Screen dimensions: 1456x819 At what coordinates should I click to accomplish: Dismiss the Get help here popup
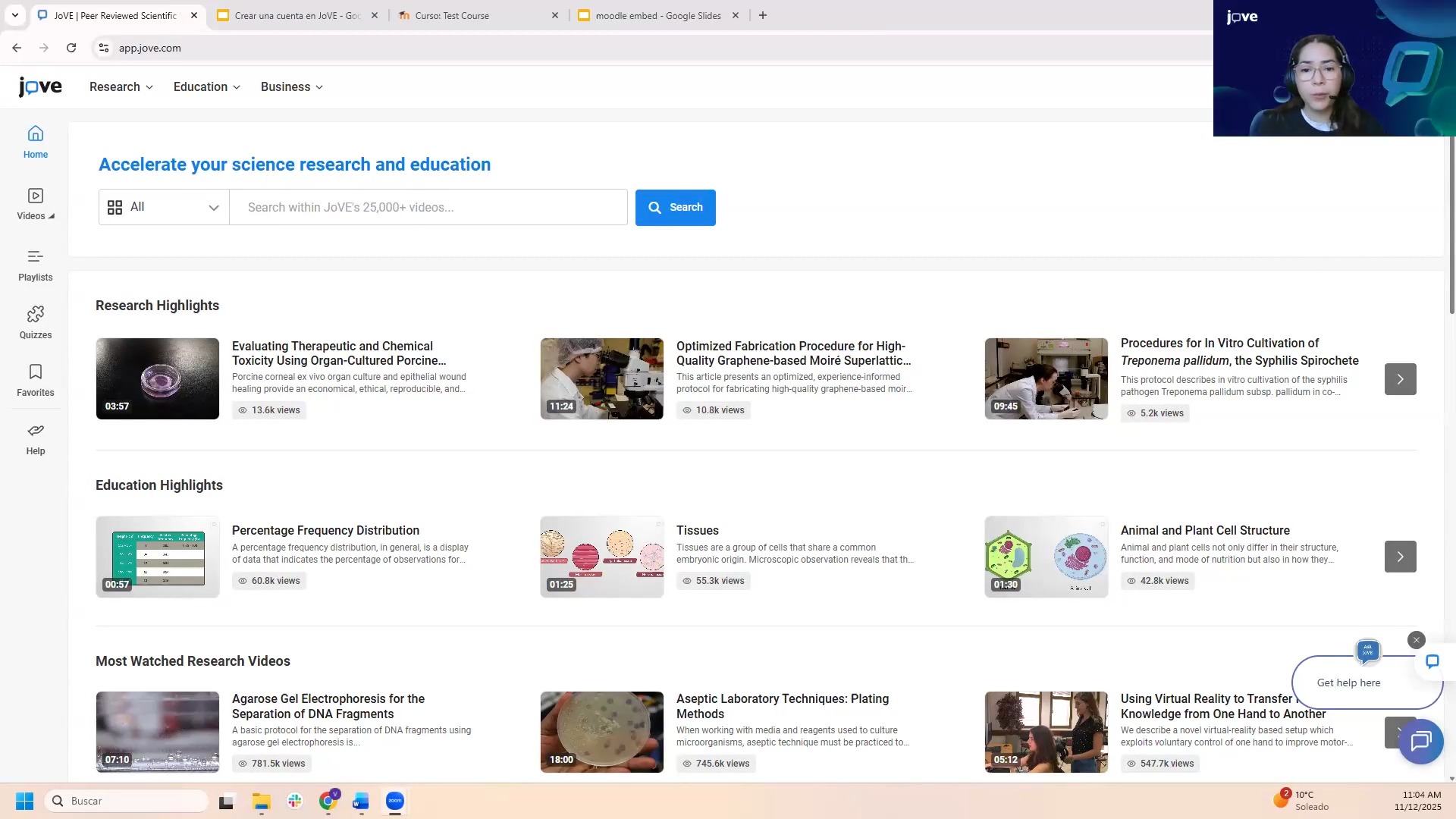(x=1416, y=640)
